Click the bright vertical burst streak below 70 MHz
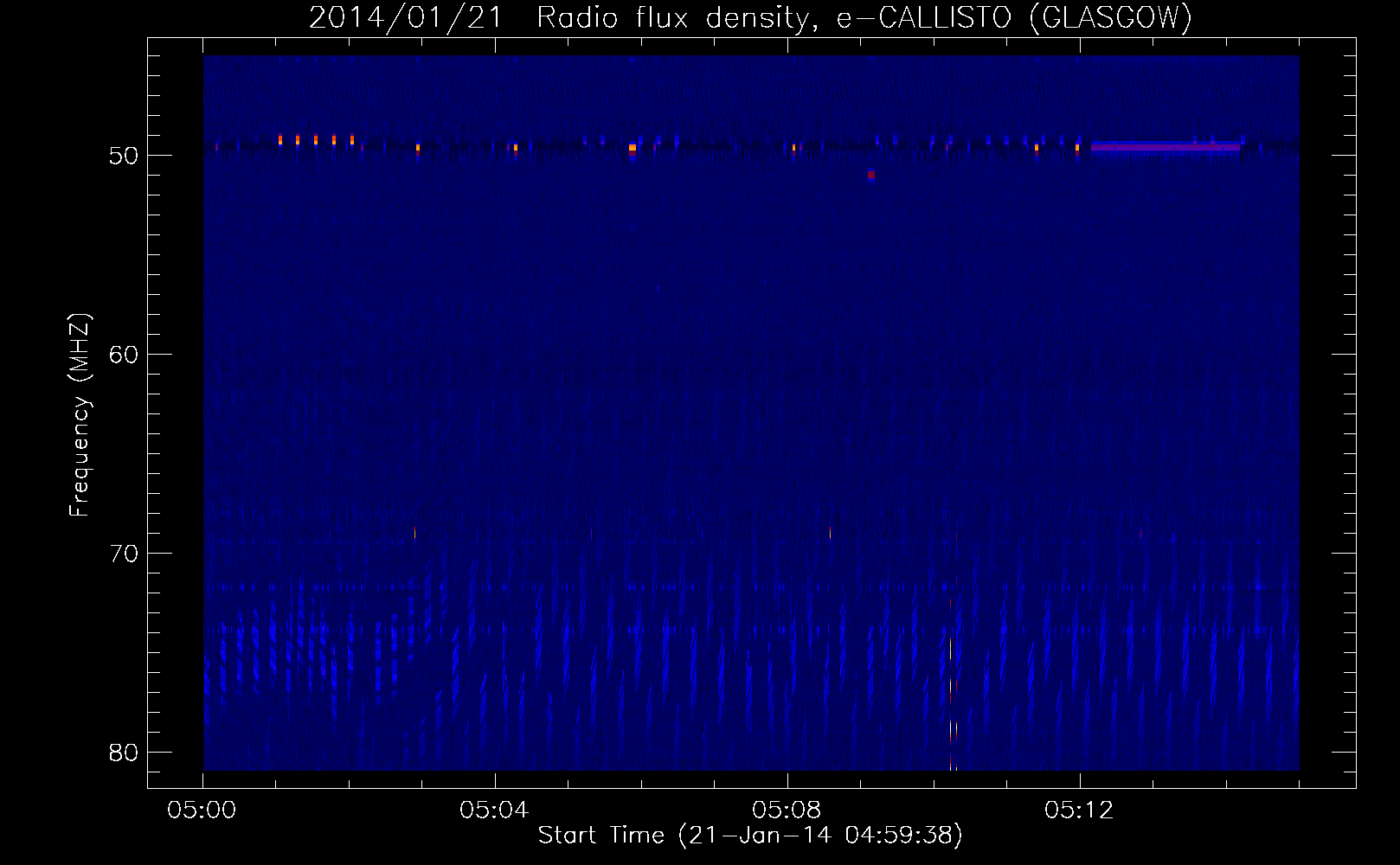Screen dimensions: 1400x865 950,683
